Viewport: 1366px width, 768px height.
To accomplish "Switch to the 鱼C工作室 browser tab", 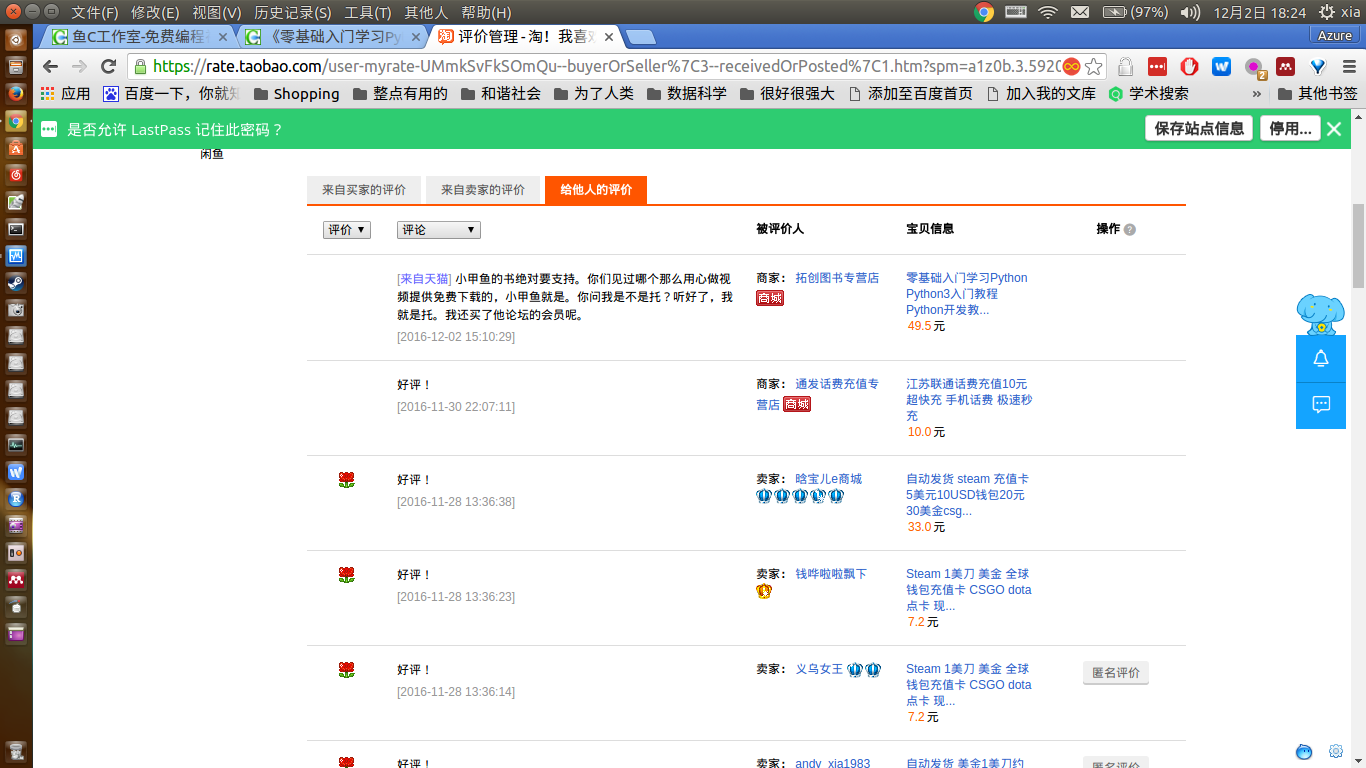I will (x=138, y=37).
